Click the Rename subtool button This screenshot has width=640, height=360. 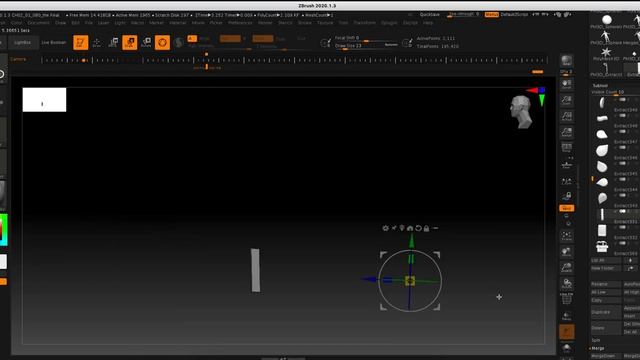(x=606, y=284)
